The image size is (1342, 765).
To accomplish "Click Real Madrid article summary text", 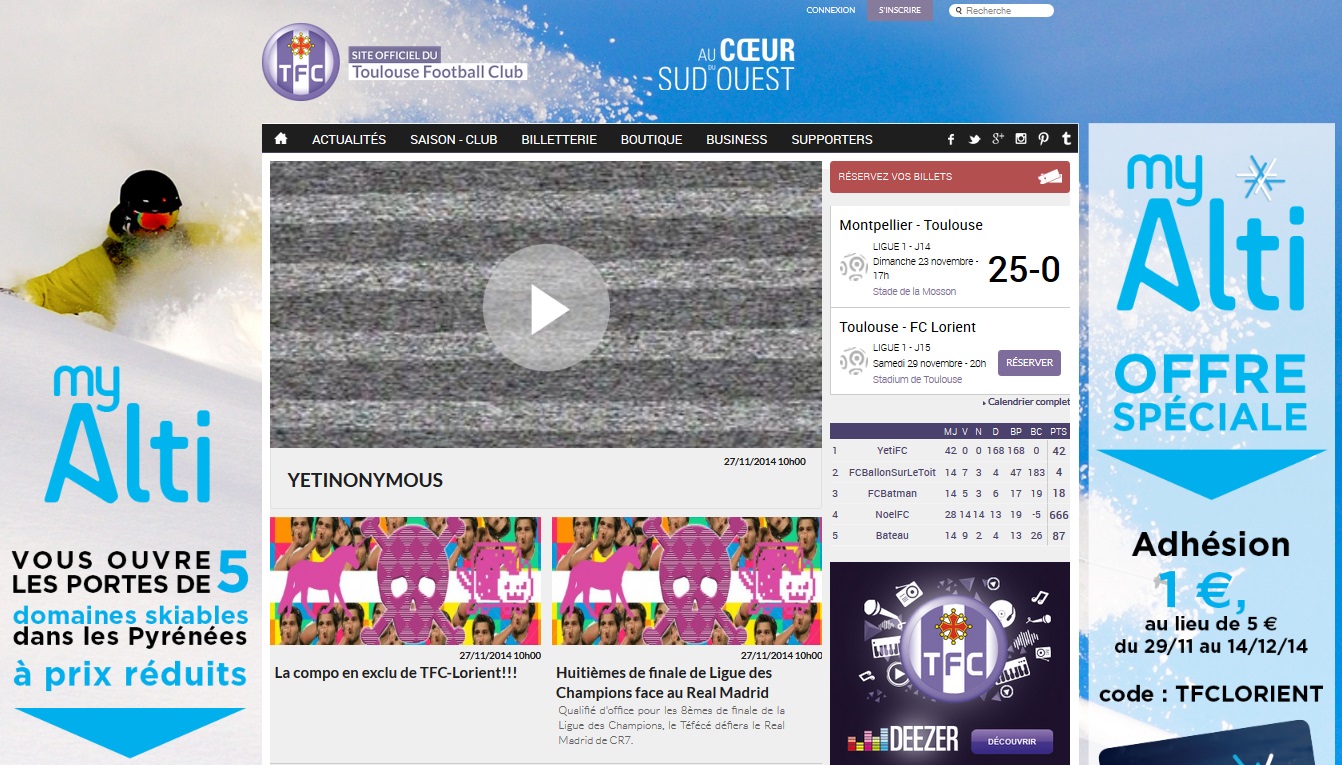I will pos(672,725).
